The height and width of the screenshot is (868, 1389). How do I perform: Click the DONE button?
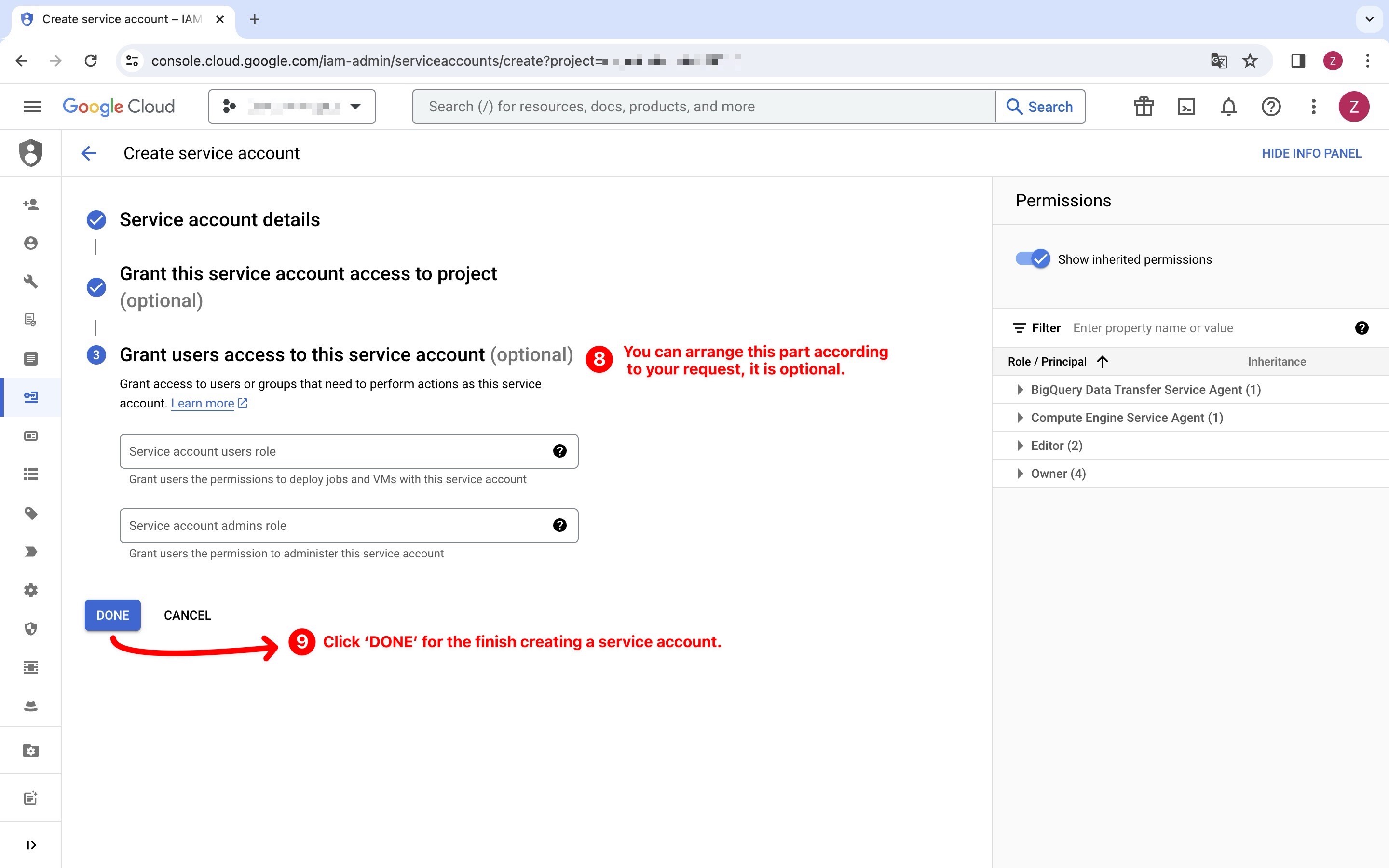[x=112, y=615]
